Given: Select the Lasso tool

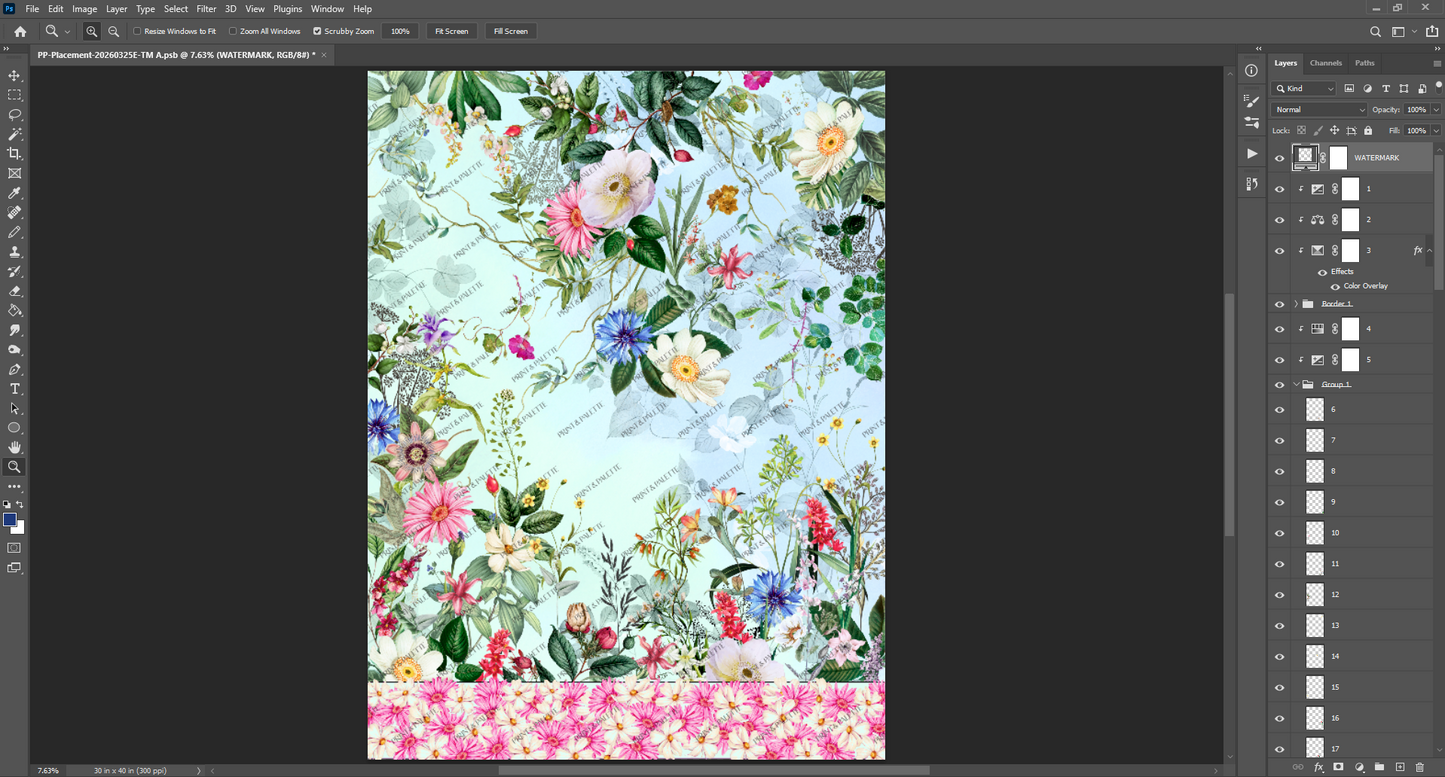Looking at the screenshot, I should (14, 114).
